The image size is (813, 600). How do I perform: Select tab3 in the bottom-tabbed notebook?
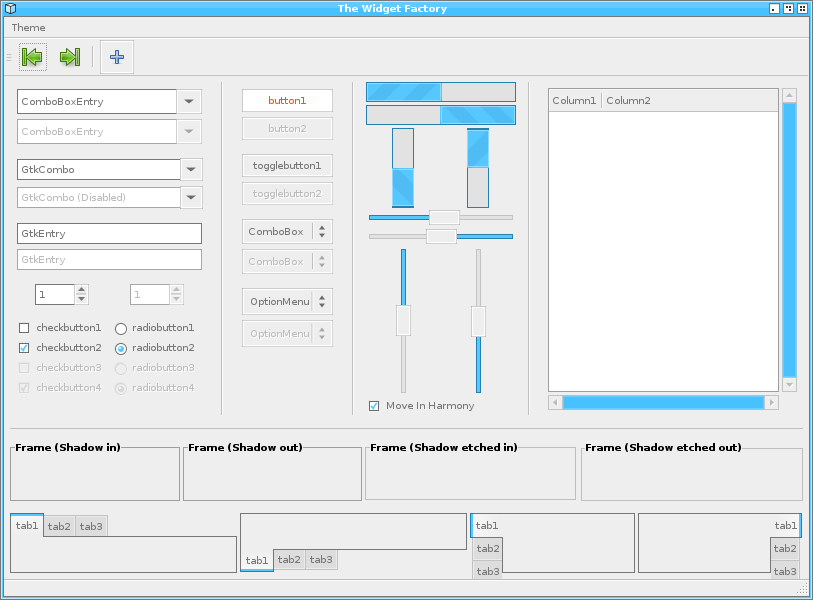pos(321,560)
